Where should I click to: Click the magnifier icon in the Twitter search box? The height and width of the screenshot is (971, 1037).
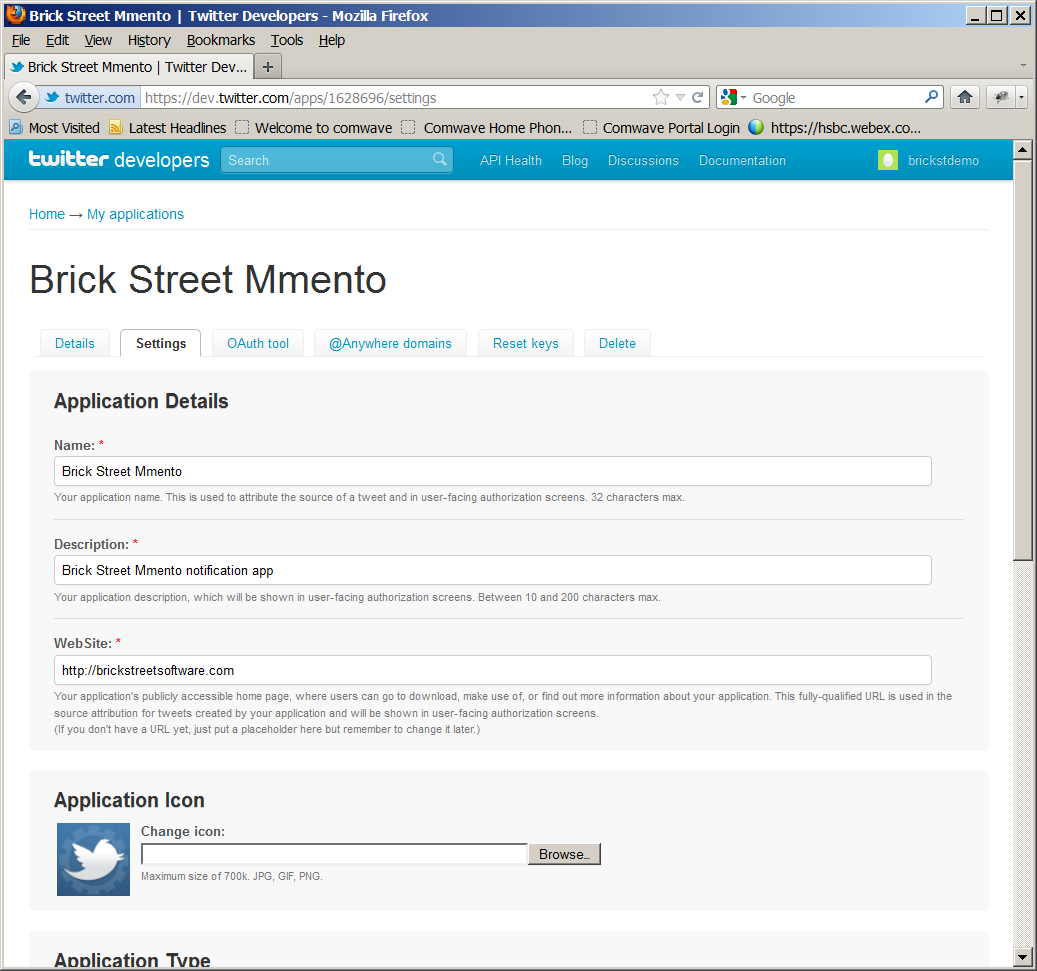tap(440, 160)
